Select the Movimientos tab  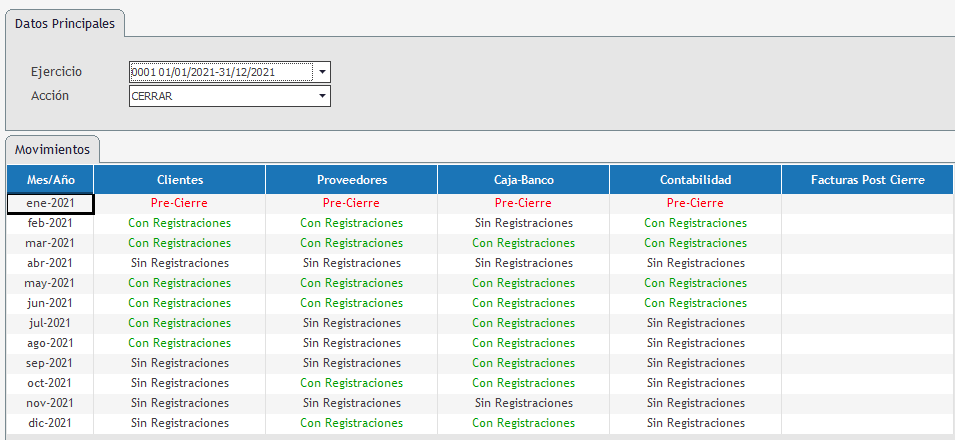[52, 149]
